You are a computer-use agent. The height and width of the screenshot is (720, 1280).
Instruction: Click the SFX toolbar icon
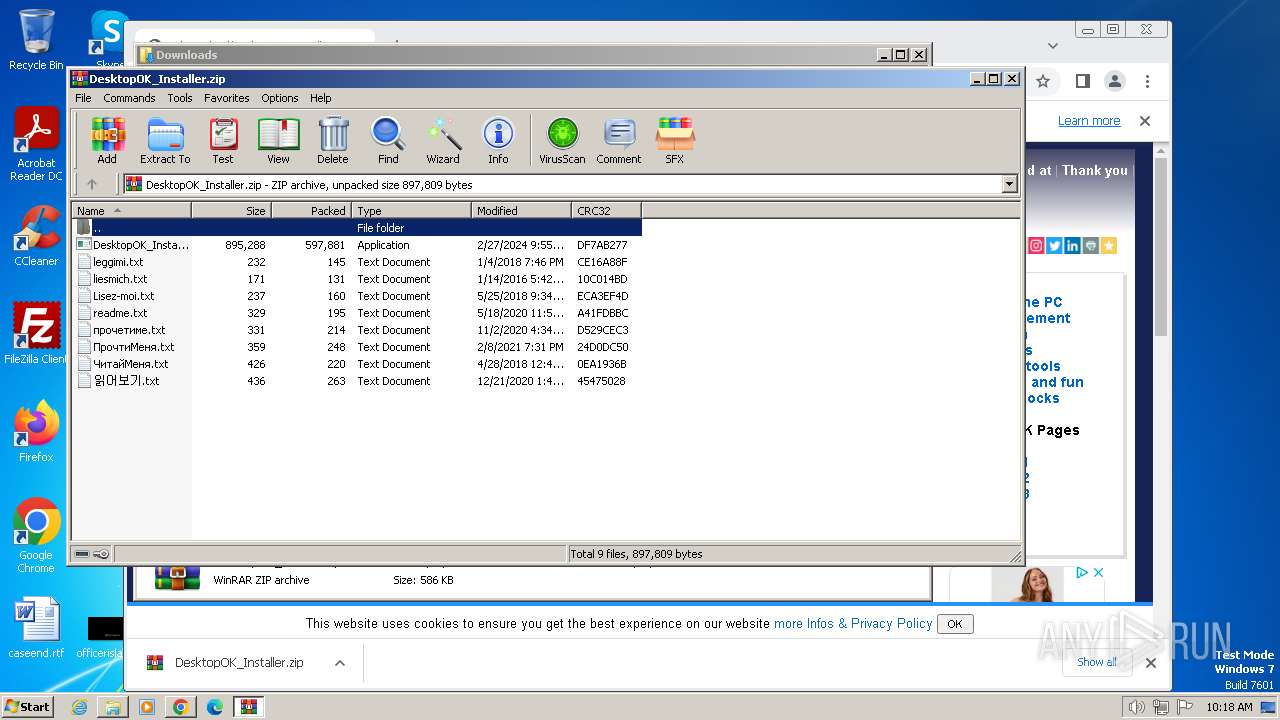(x=675, y=140)
